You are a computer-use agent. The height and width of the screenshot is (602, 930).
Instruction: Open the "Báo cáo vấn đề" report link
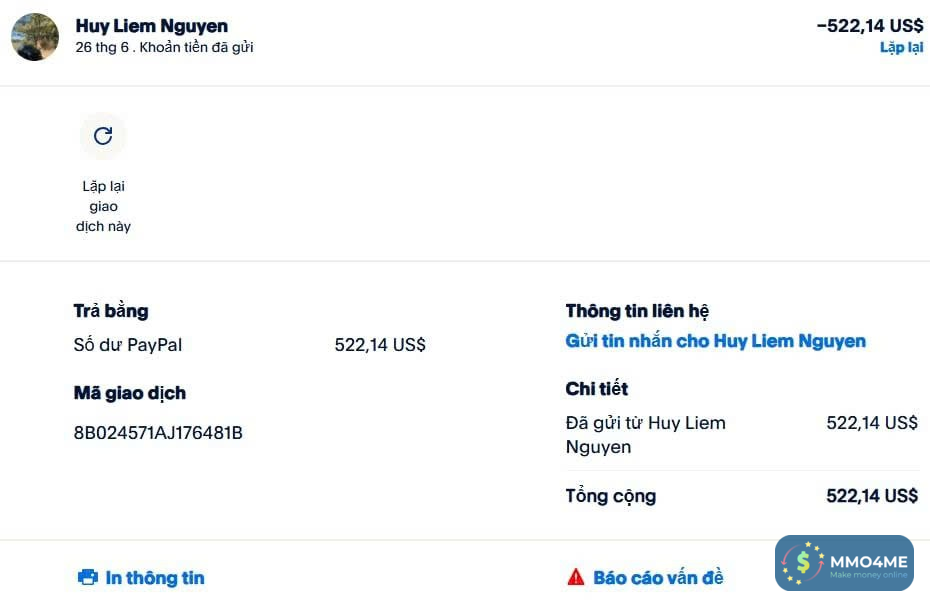658,577
